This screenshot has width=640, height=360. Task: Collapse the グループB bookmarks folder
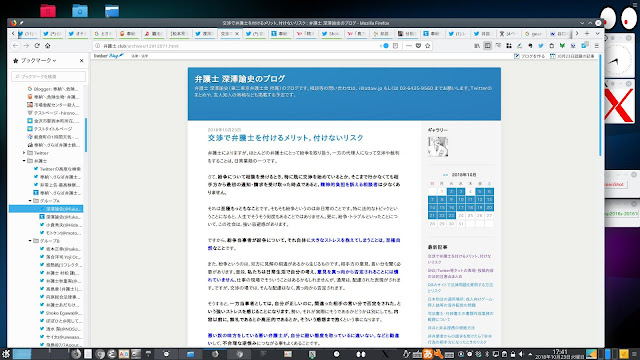pos(30,241)
